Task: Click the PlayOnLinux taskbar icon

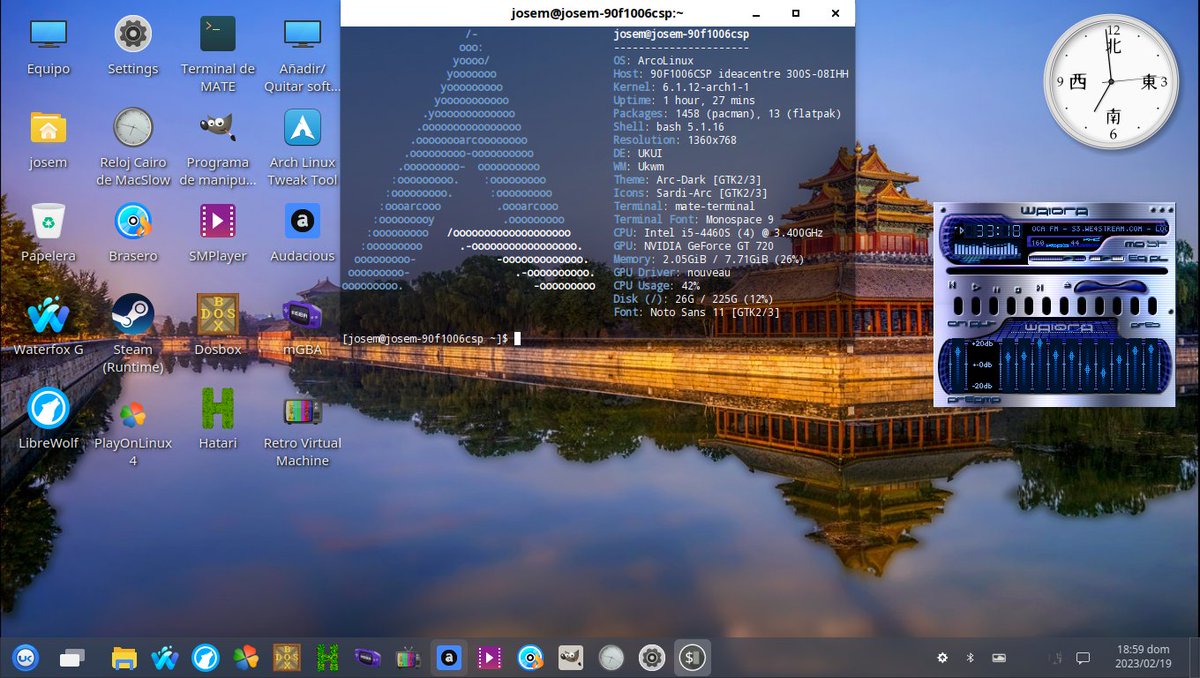Action: pyautogui.click(x=246, y=657)
